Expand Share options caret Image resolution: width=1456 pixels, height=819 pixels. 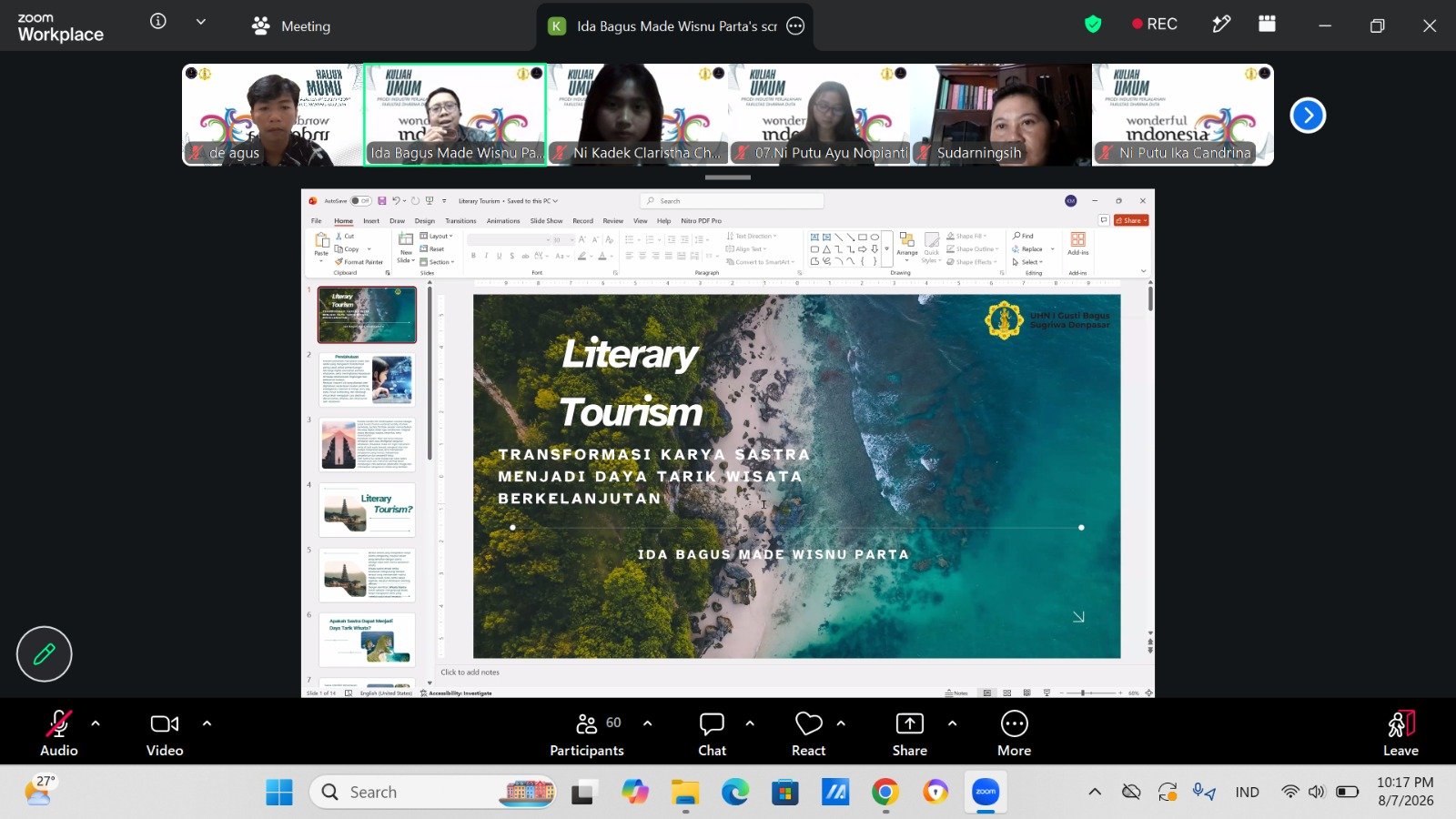click(952, 723)
